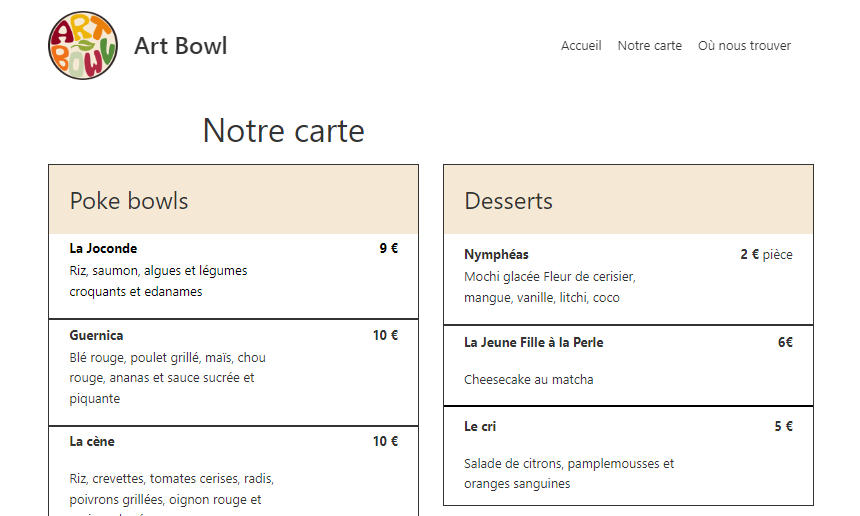Select the Notre carte page heading
860x516 pixels.
coord(284,131)
